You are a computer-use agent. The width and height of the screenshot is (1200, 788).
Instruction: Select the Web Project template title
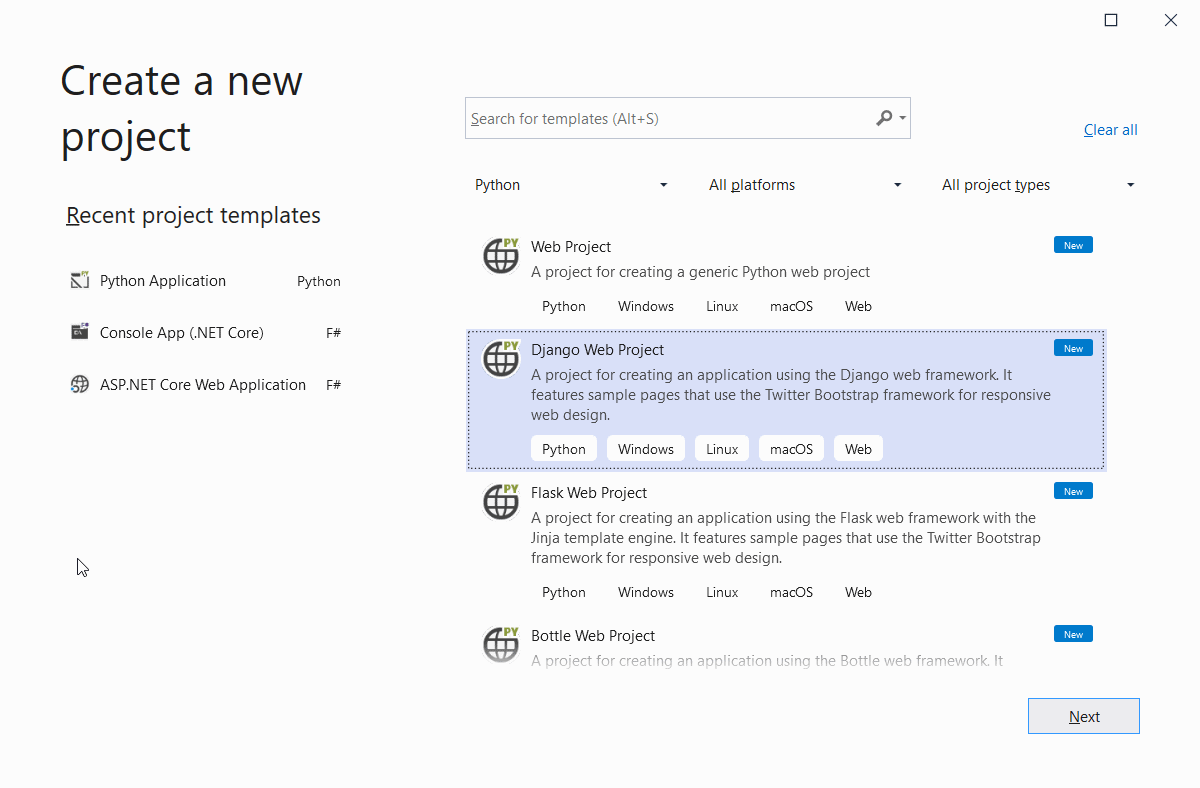tap(570, 247)
